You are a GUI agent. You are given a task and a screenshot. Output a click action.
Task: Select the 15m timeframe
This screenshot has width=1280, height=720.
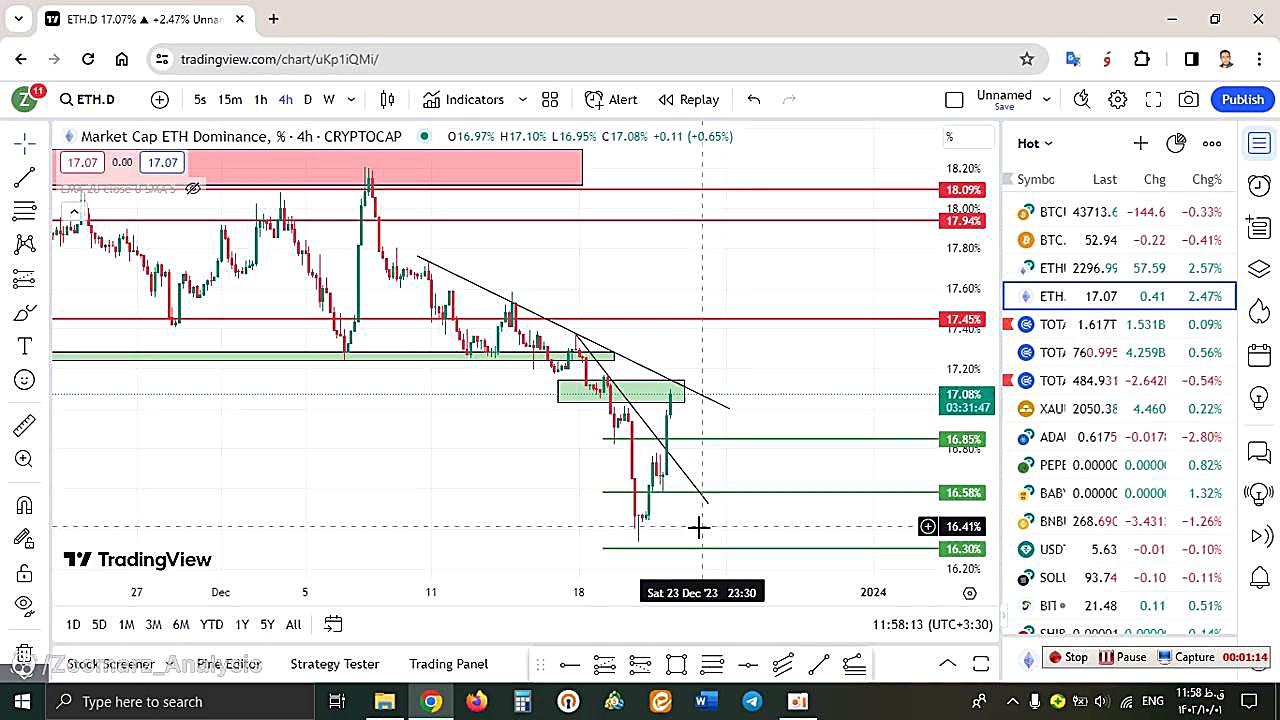tap(230, 99)
